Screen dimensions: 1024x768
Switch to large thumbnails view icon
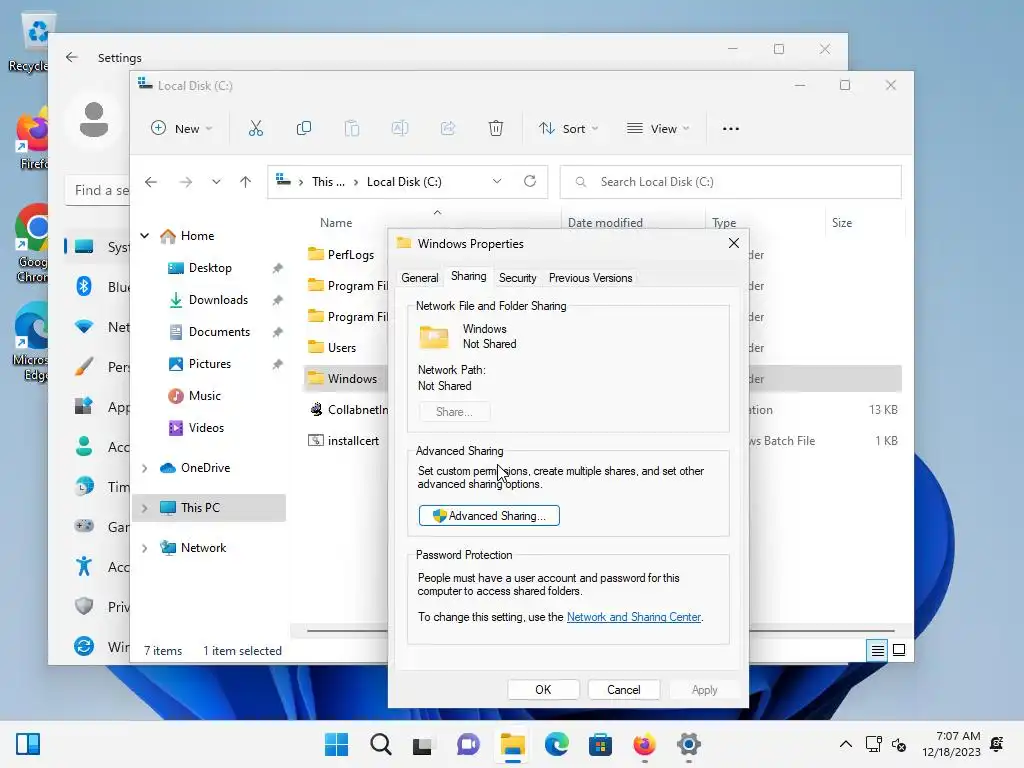click(899, 650)
